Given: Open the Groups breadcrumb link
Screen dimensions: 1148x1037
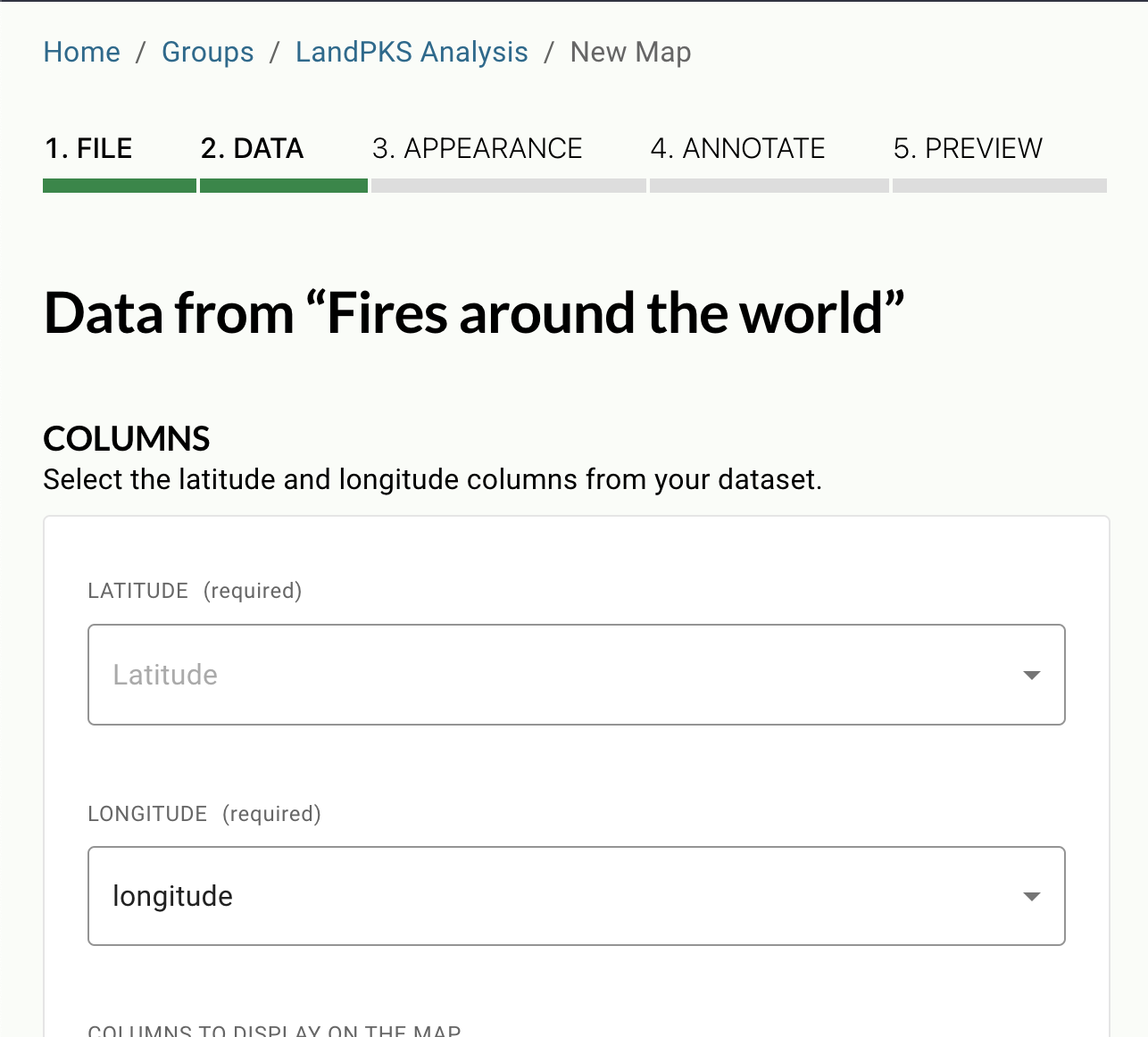Looking at the screenshot, I should pyautogui.click(x=207, y=52).
